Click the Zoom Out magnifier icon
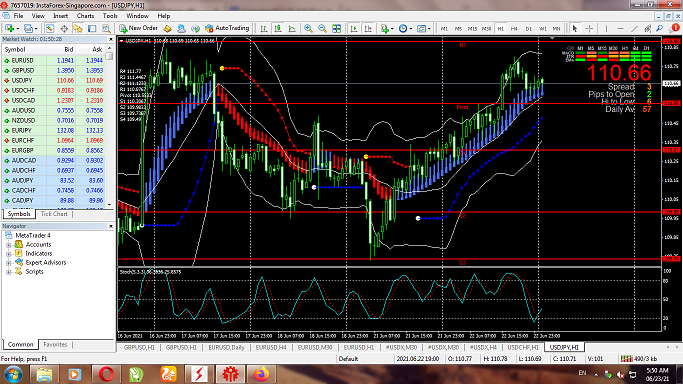The image size is (683, 384). pos(322,28)
